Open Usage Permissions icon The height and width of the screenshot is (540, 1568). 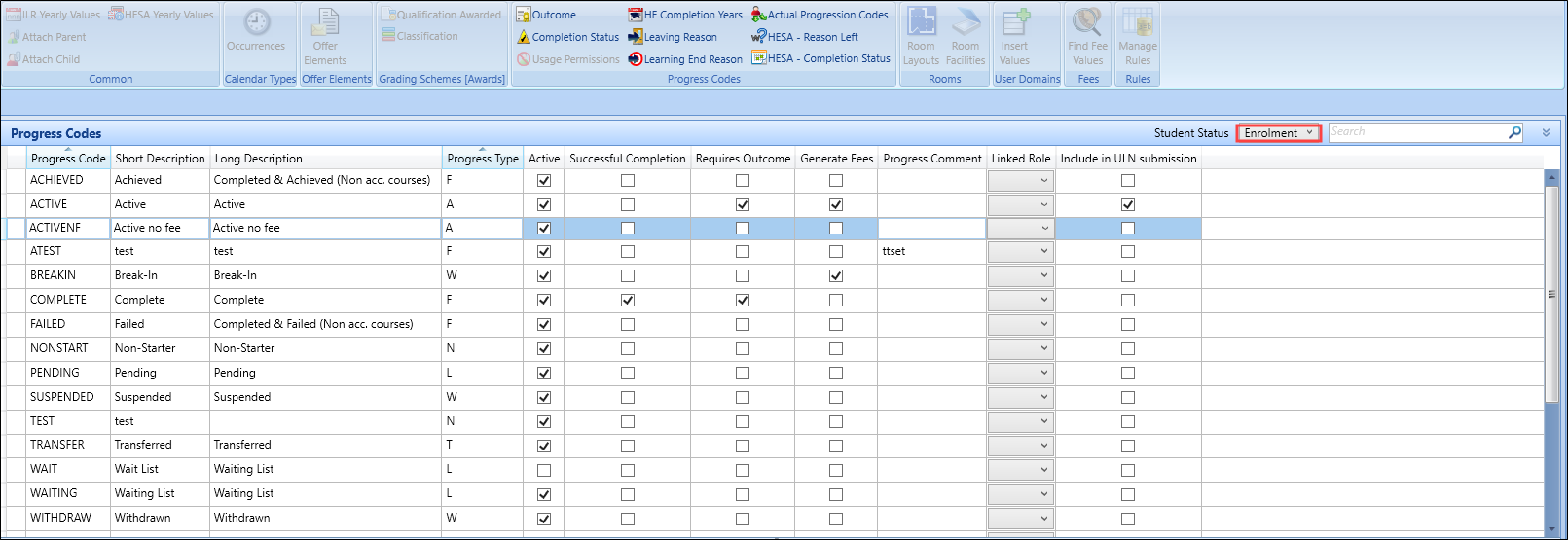pos(524,59)
